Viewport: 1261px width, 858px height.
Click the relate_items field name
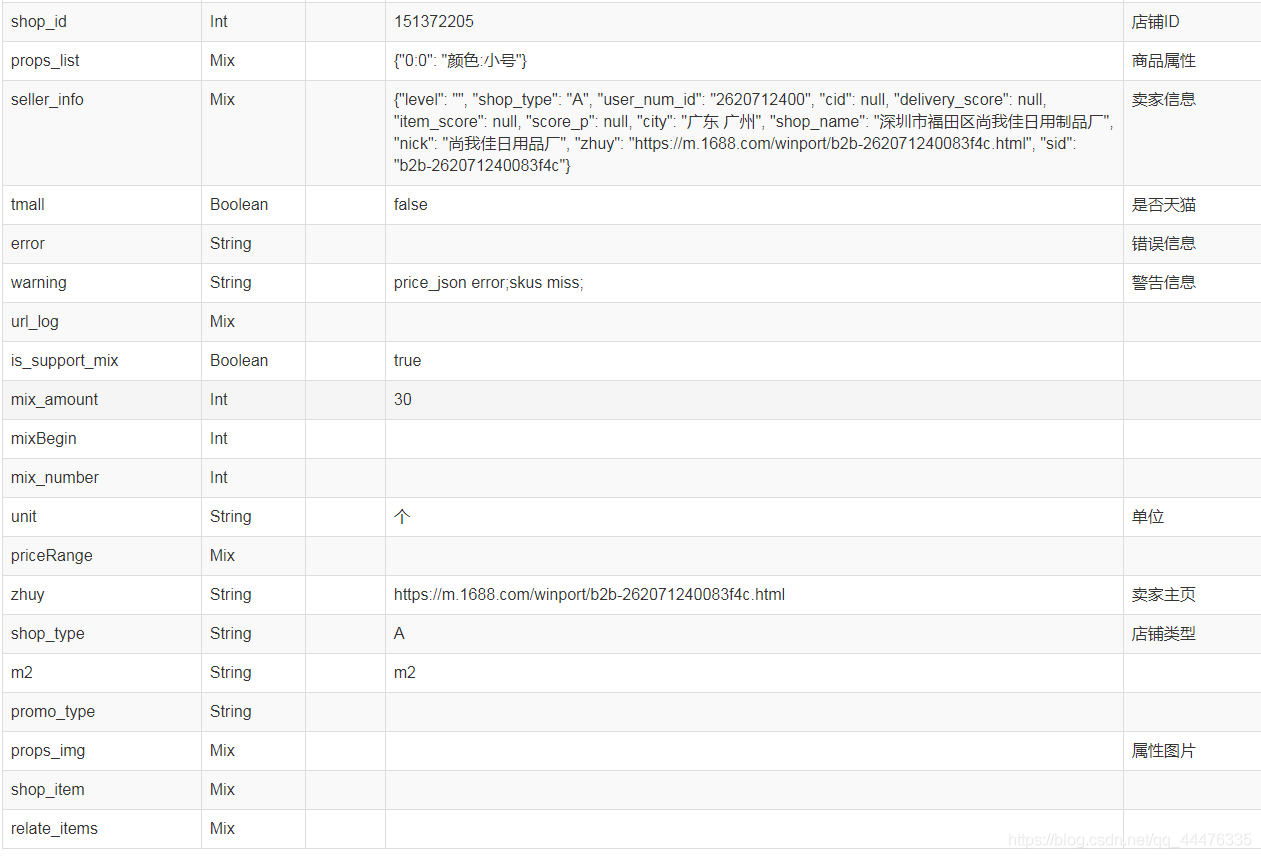[55, 829]
